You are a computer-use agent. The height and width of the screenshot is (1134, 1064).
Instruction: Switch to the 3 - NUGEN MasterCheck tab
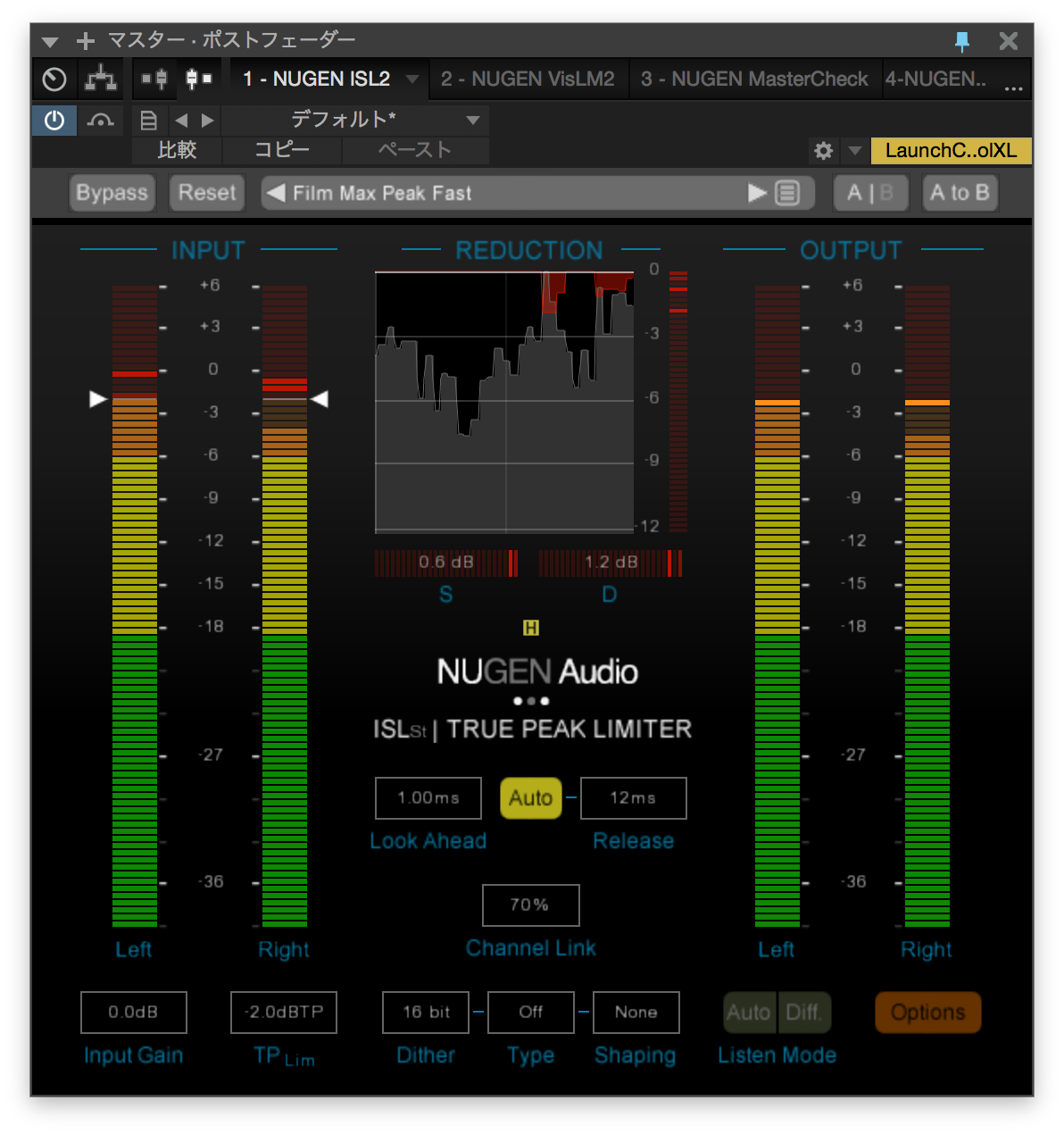click(x=754, y=79)
